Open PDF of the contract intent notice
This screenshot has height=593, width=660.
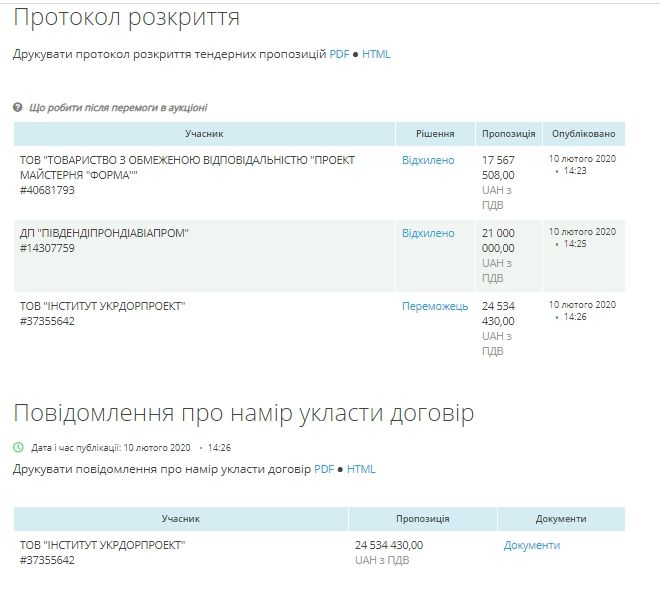coord(324,469)
